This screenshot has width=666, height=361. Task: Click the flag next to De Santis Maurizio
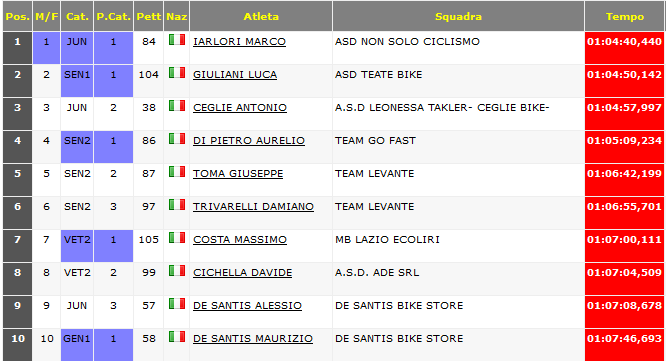(x=177, y=337)
